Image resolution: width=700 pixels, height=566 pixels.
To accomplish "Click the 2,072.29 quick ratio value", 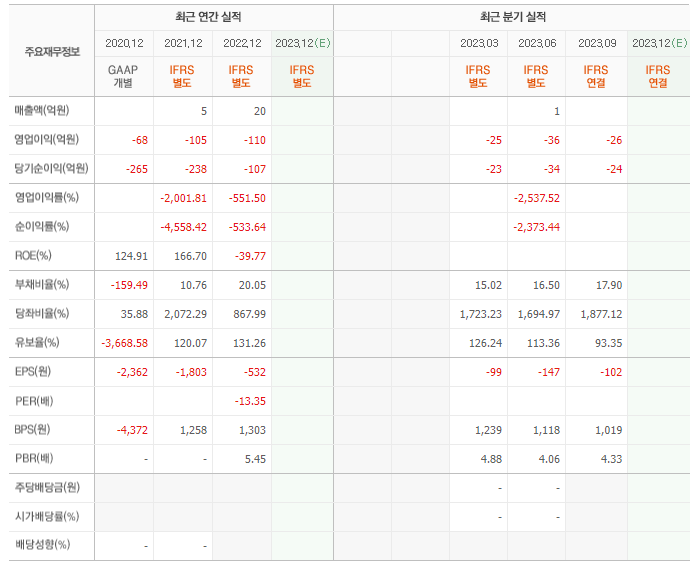I will click(x=186, y=314).
